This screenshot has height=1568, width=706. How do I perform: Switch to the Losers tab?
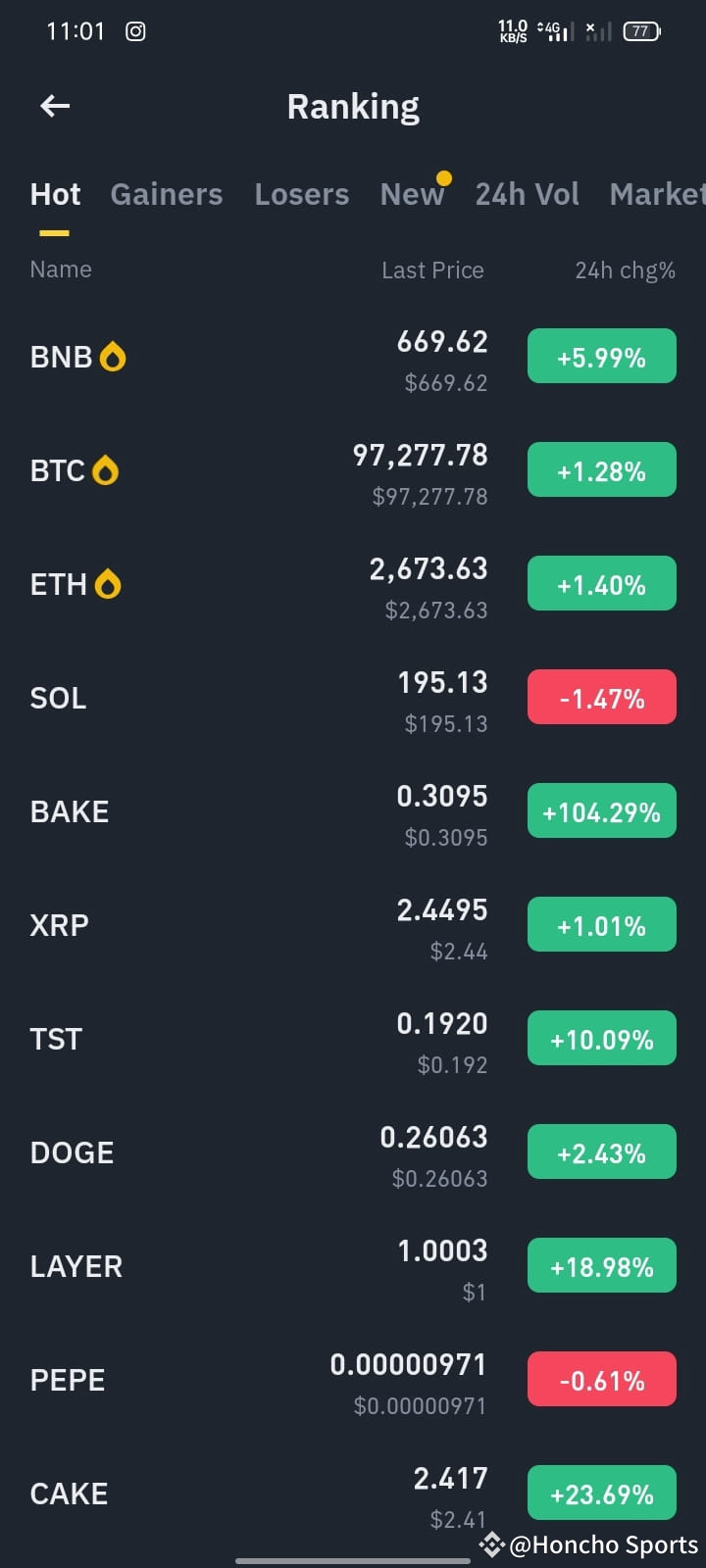tap(302, 194)
